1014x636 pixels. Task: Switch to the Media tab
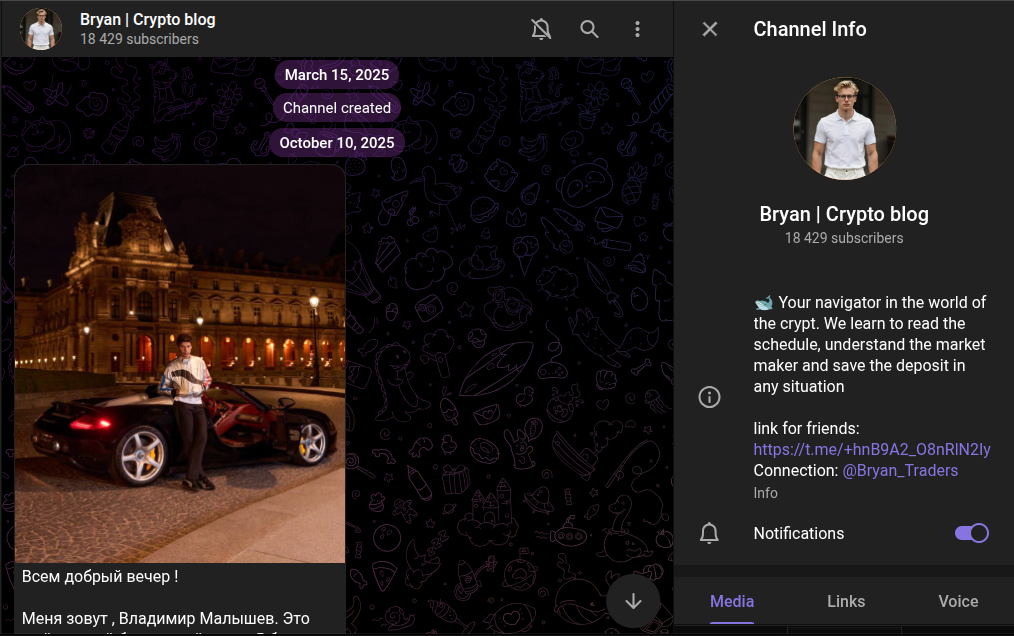(732, 601)
